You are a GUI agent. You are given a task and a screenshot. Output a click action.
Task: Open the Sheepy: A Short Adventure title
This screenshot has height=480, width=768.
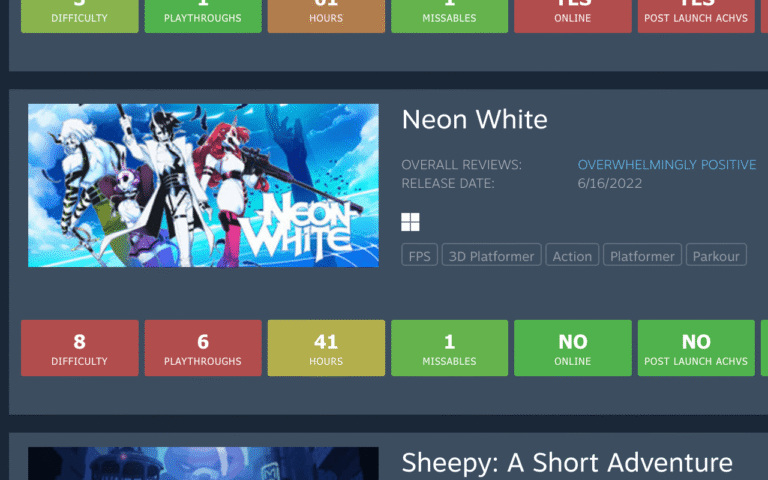(x=567, y=462)
